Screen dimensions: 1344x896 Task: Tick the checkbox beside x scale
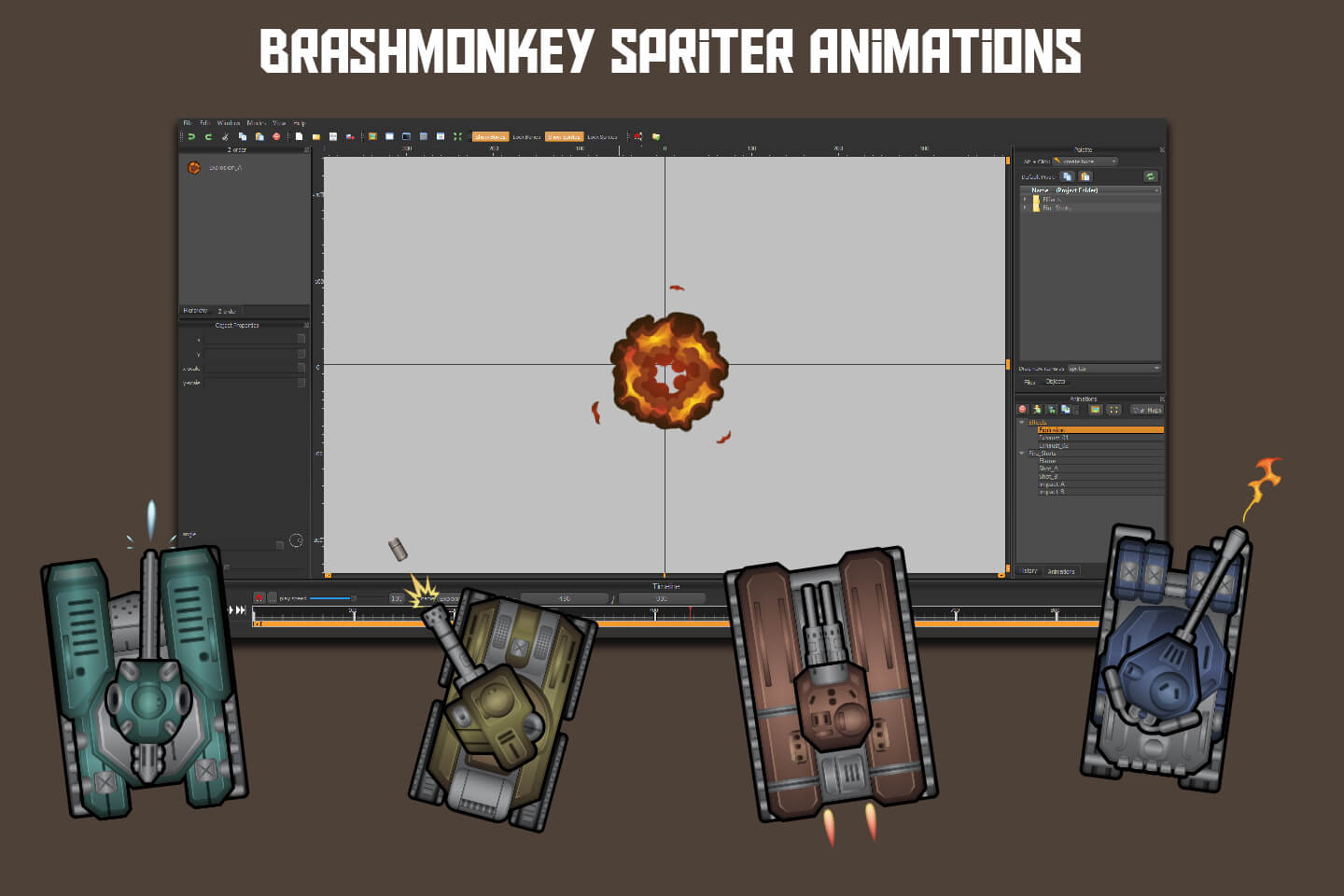301,368
